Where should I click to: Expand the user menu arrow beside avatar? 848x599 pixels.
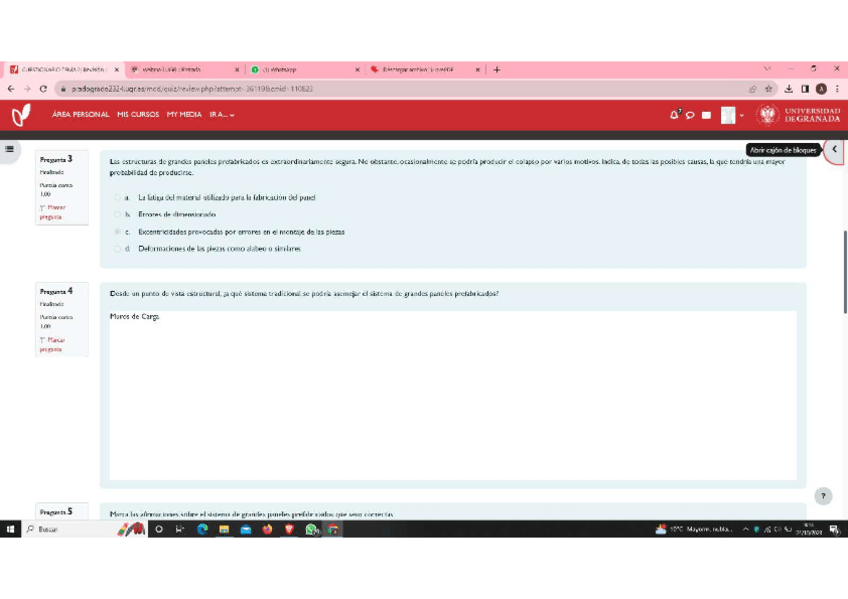point(742,115)
